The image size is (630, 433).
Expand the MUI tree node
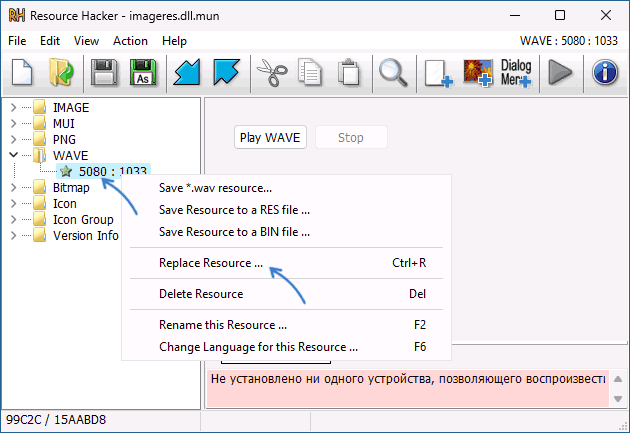13,123
